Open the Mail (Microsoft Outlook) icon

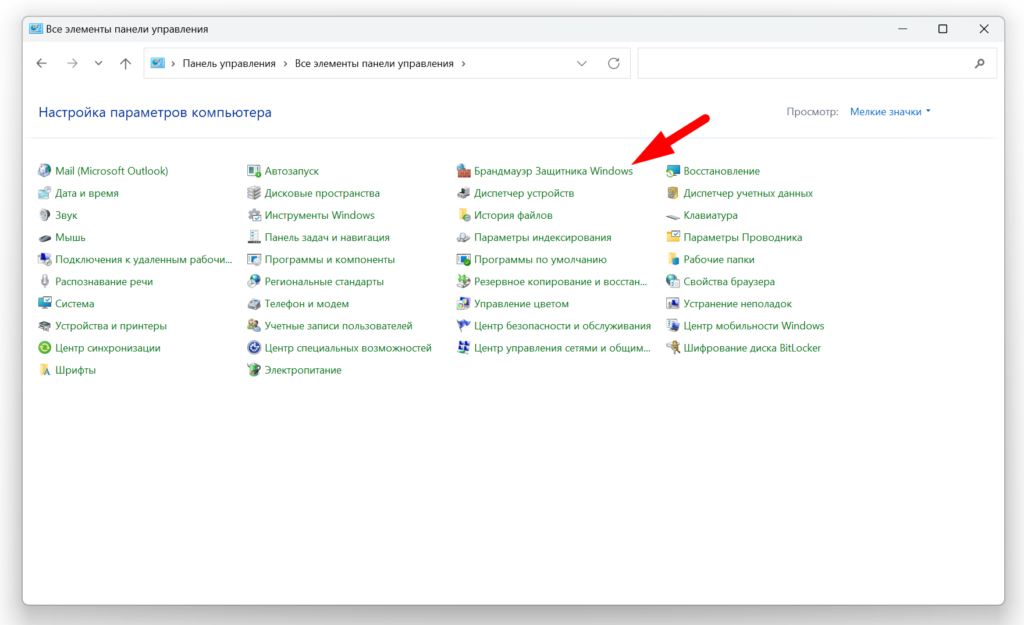tap(44, 171)
